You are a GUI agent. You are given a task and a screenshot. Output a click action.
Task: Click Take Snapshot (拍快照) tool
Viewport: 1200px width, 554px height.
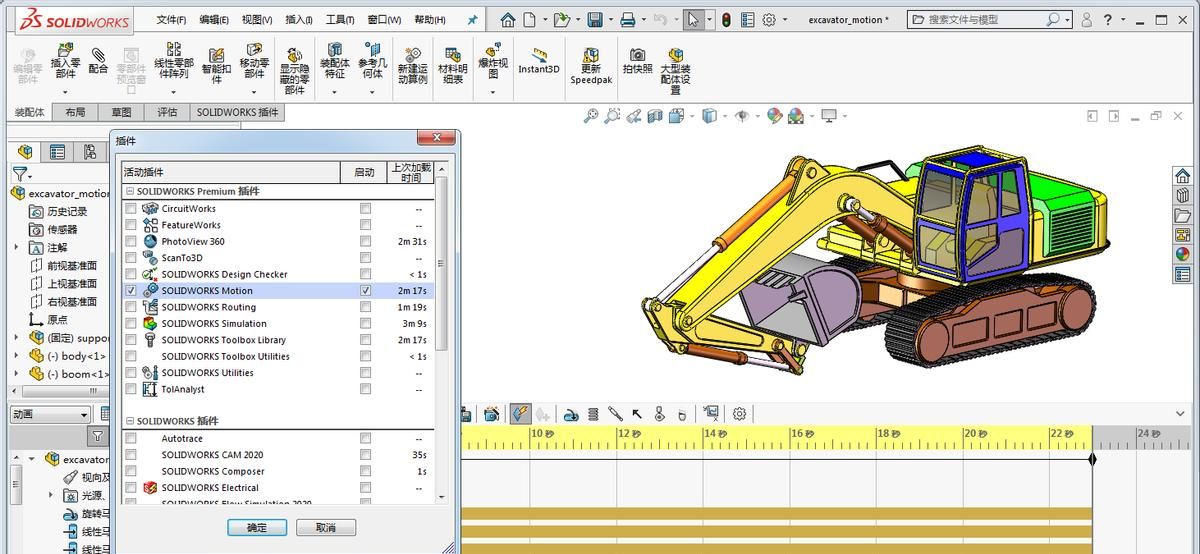tap(637, 61)
